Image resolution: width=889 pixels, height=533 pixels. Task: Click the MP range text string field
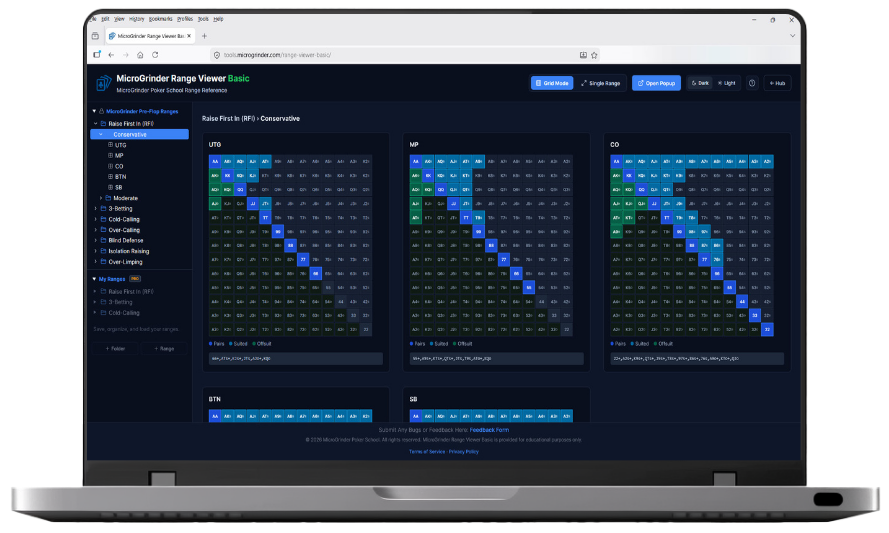point(496,359)
